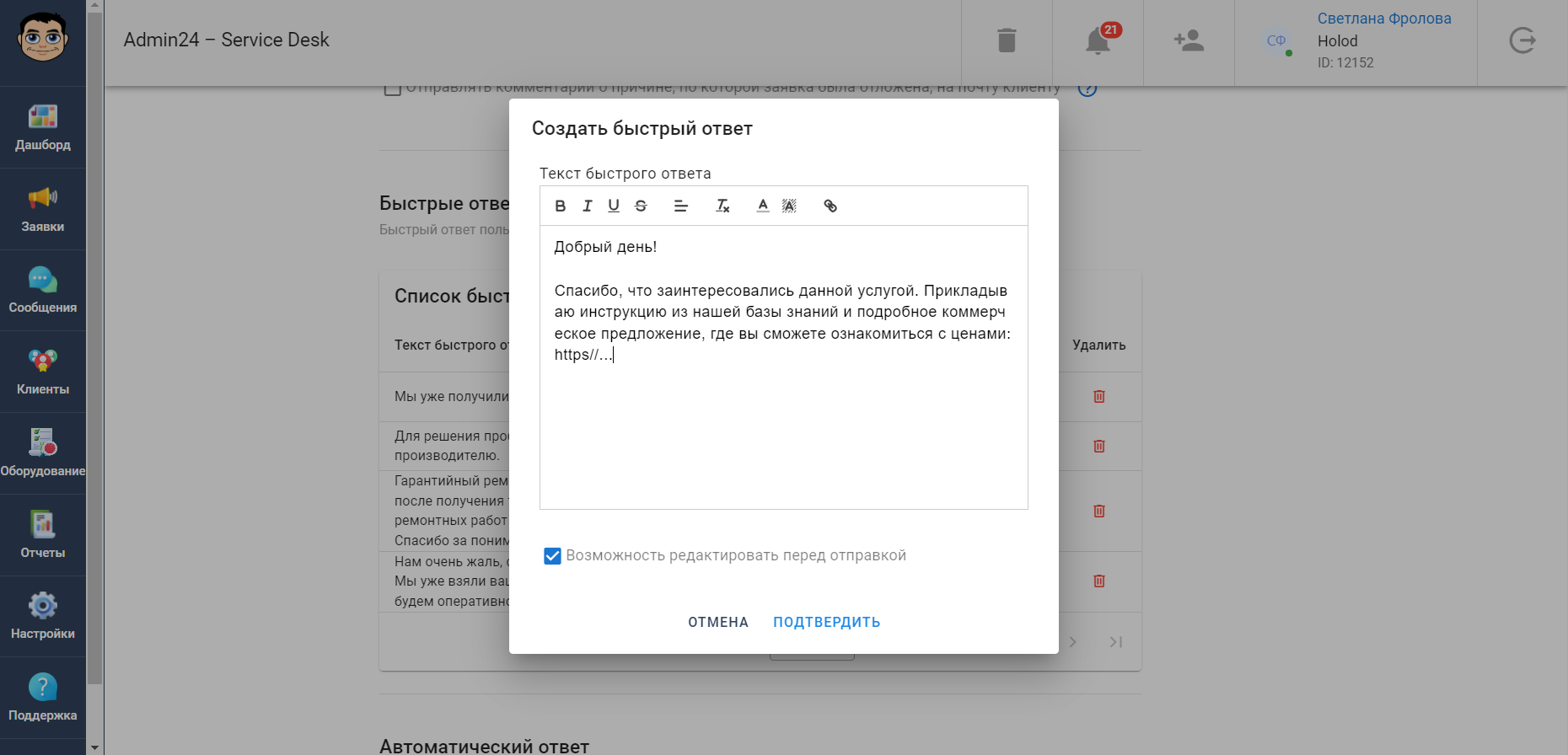The image size is (1568, 755).
Task: Open the text background color picker
Action: (x=789, y=206)
